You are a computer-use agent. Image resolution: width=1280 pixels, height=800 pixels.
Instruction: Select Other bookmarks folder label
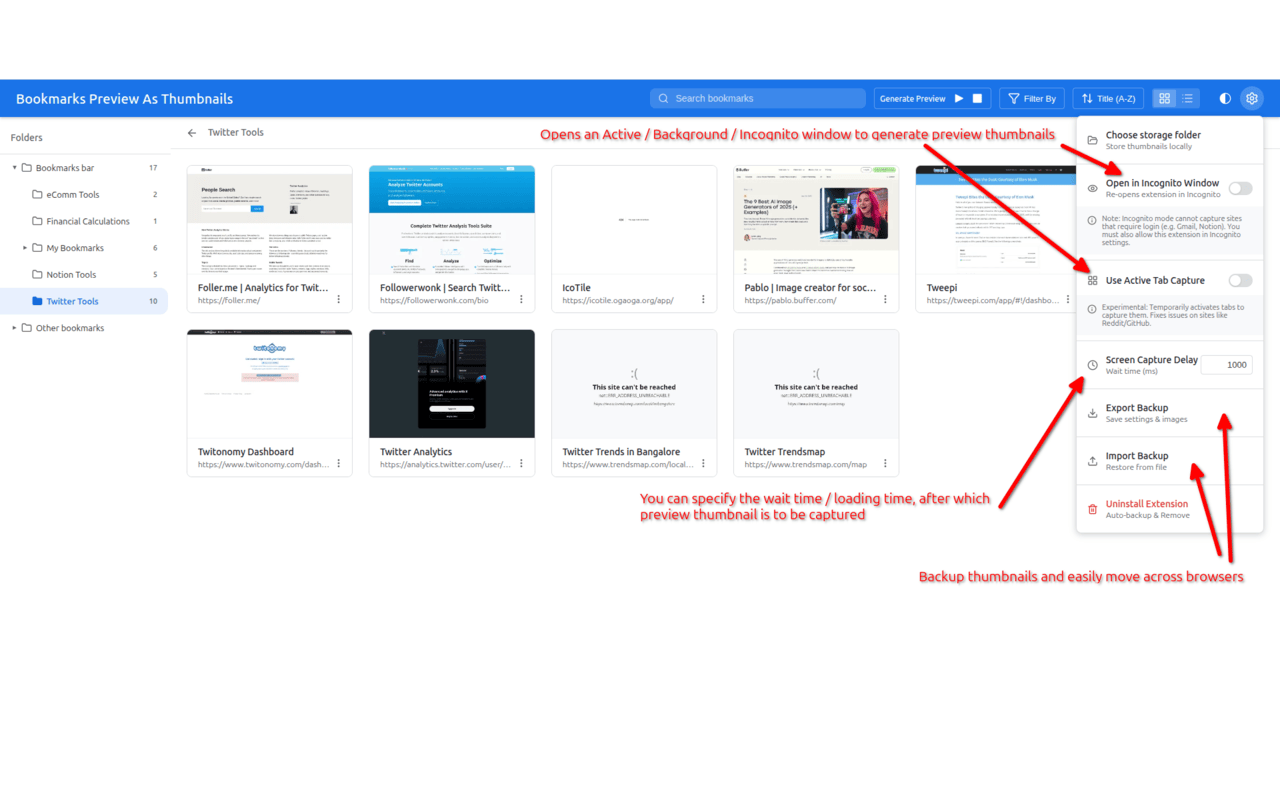(x=70, y=328)
